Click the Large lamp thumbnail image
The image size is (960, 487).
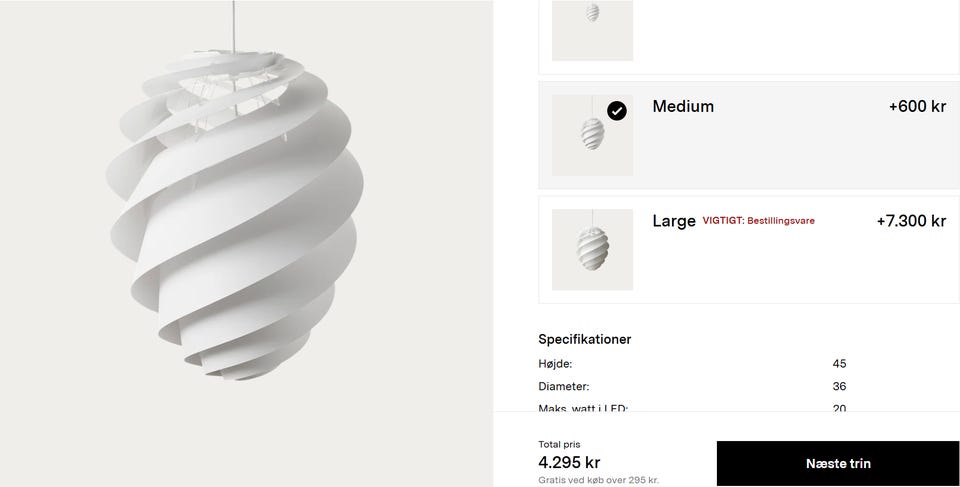coord(592,249)
